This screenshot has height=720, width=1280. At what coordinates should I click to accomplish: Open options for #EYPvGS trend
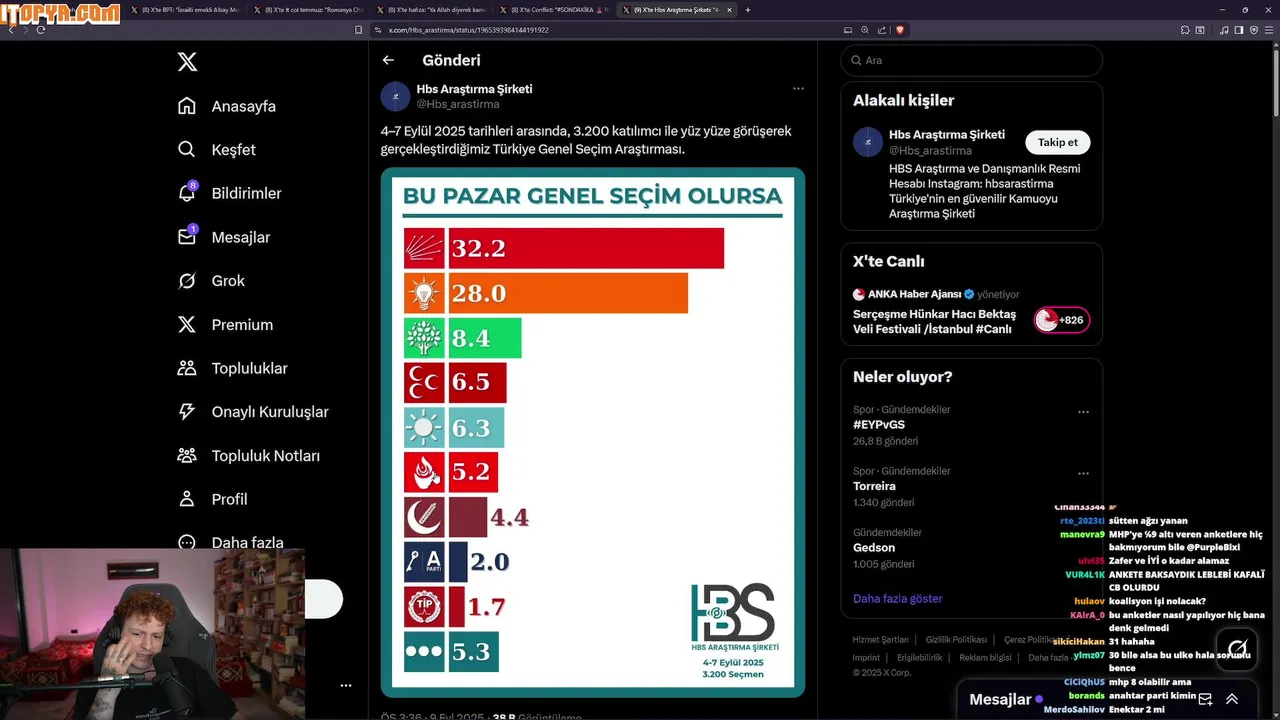(x=1083, y=412)
